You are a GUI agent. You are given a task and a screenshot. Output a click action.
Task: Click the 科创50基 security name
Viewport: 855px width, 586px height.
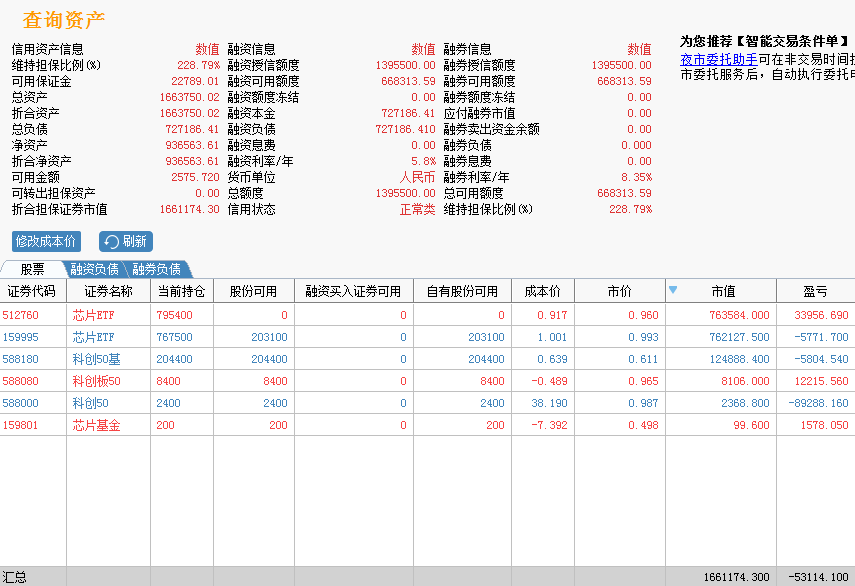click(97, 359)
